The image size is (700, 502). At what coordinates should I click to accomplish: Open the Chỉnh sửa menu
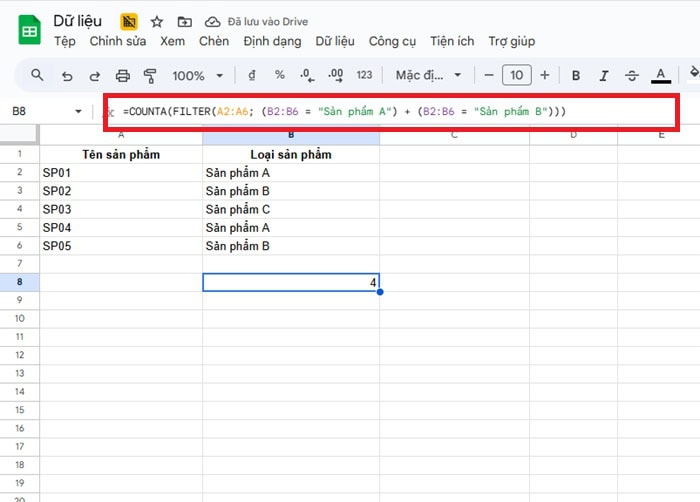click(x=118, y=41)
